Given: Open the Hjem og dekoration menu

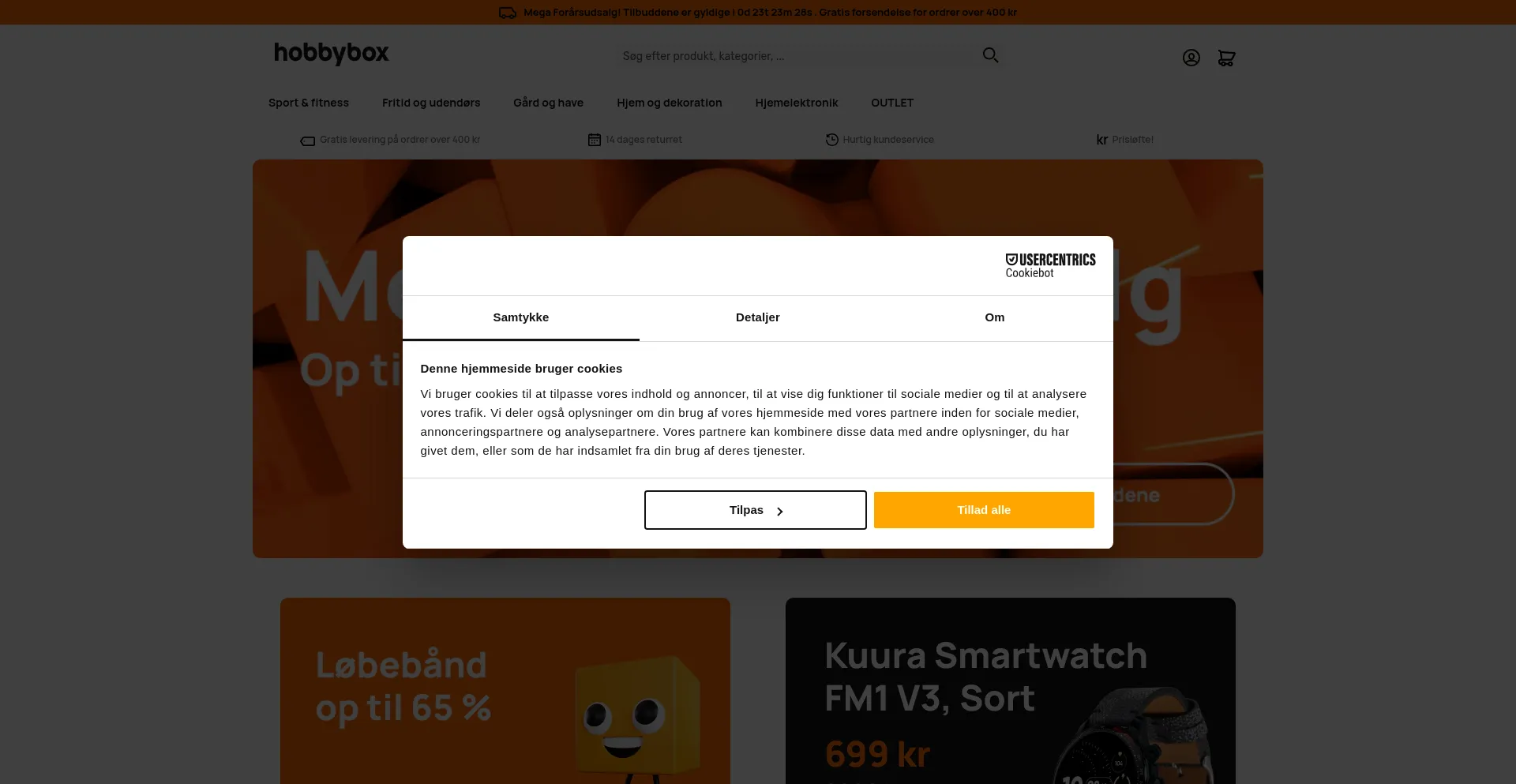Looking at the screenshot, I should (670, 103).
